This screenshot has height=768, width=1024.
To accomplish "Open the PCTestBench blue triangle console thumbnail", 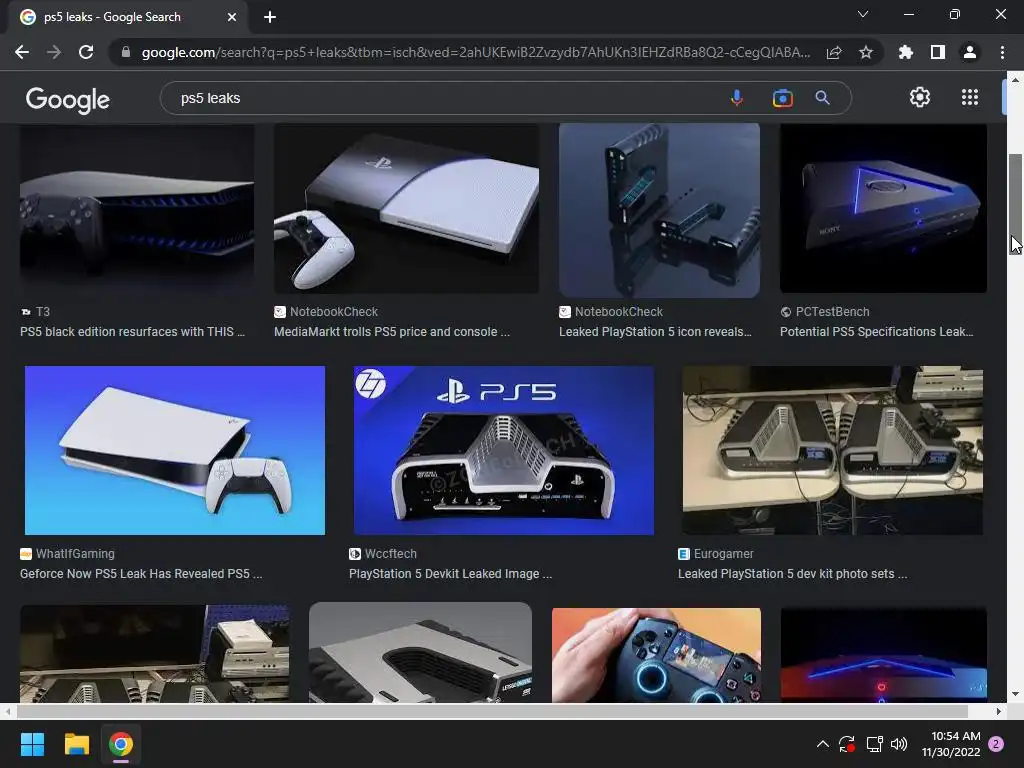I will click(x=883, y=208).
